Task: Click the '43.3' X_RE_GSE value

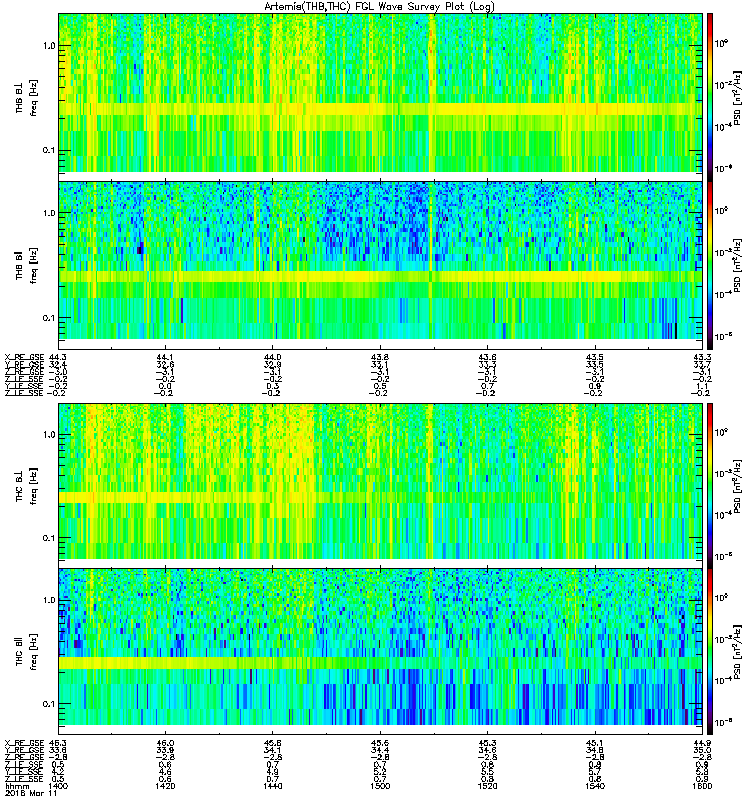Action: [x=702, y=357]
